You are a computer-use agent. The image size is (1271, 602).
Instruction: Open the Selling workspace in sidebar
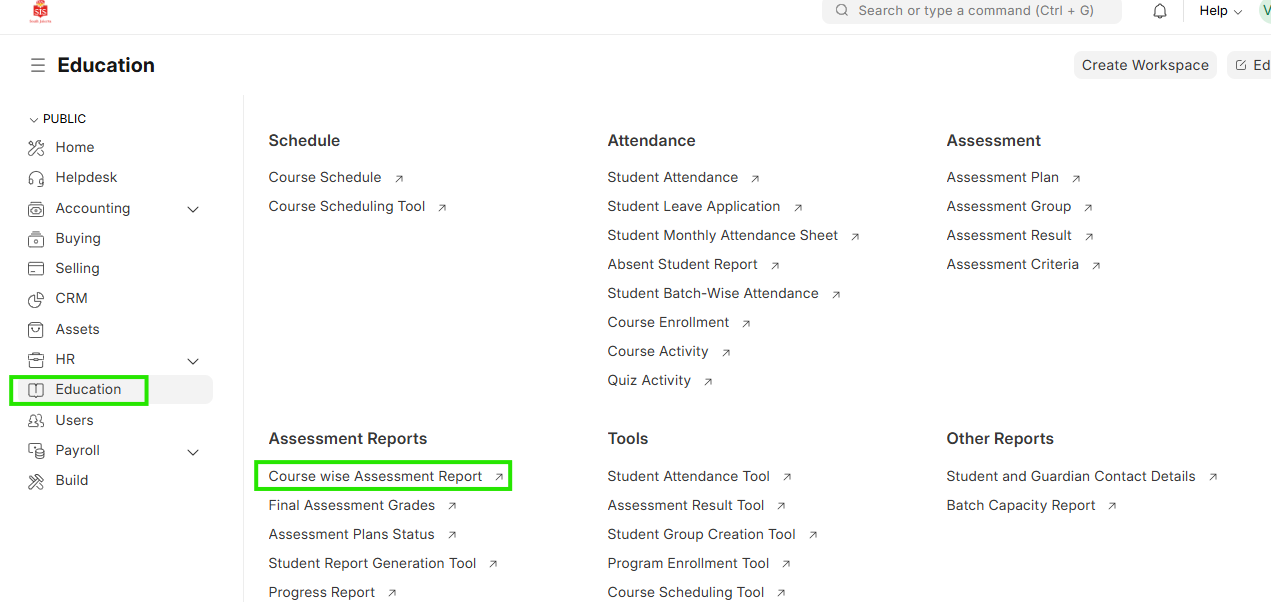coord(77,269)
